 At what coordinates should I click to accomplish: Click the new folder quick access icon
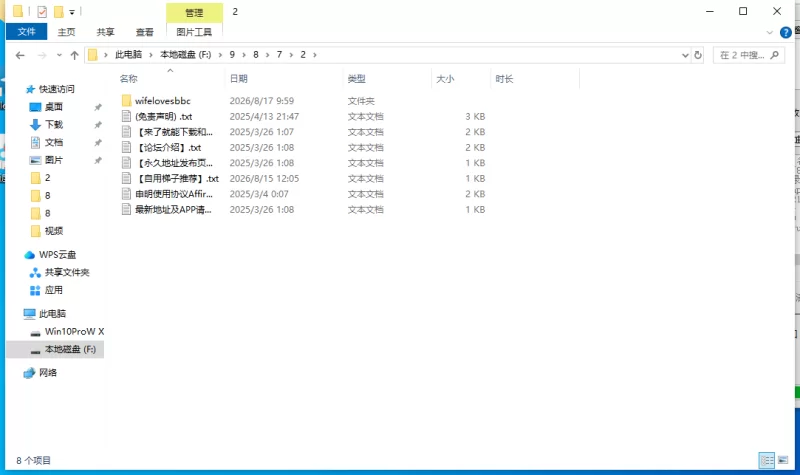click(x=59, y=11)
